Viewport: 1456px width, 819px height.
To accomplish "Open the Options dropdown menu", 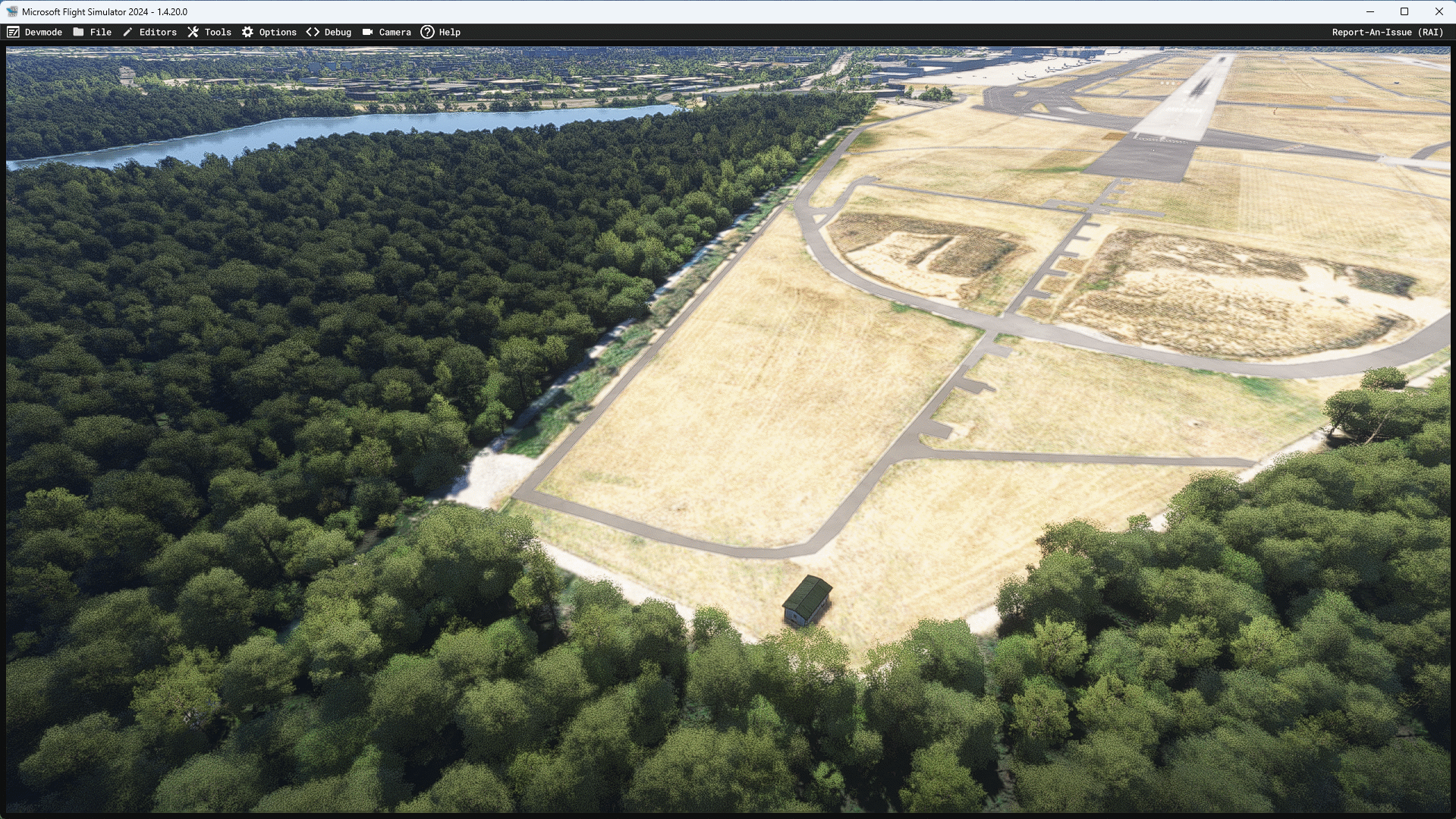I will (277, 32).
